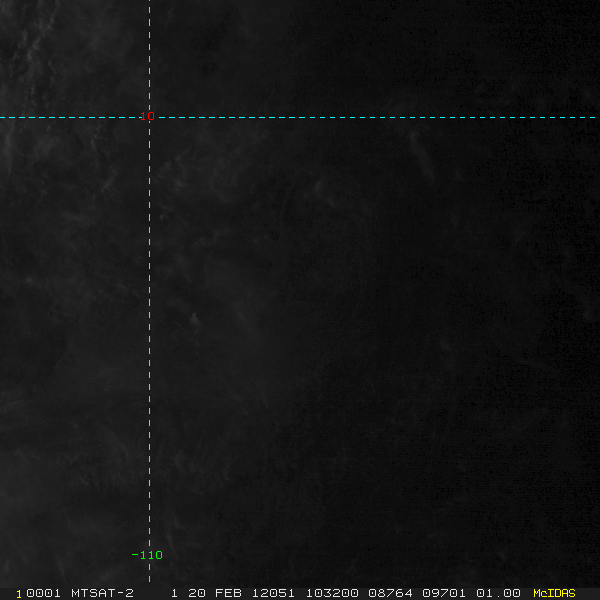Click the 103200 time value

332,593
